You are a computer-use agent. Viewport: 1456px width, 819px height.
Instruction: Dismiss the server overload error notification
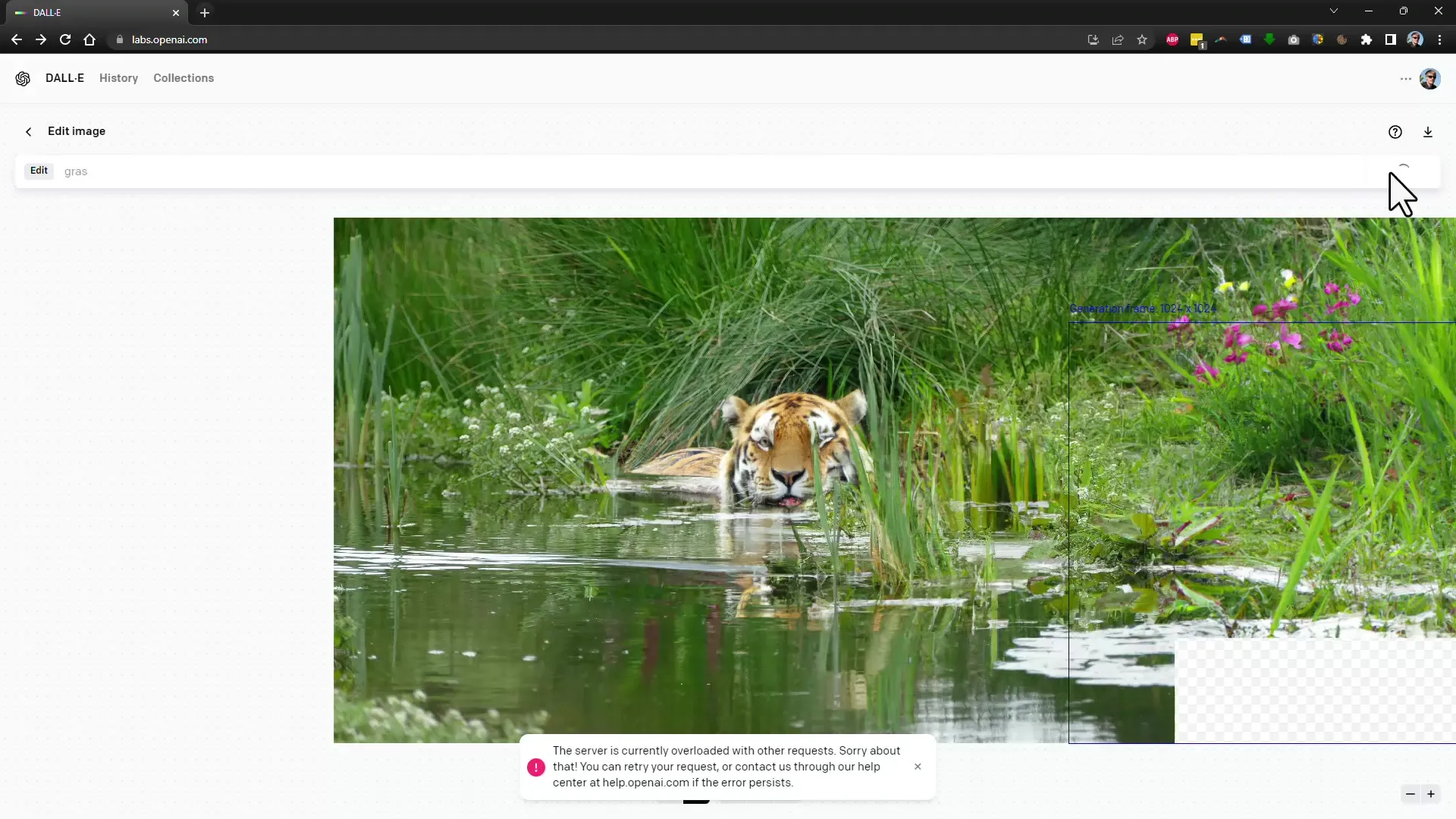coord(917,766)
